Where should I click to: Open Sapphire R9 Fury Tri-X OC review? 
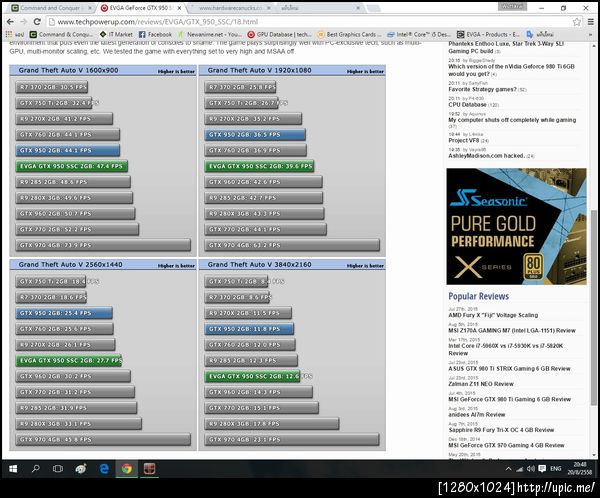501,430
